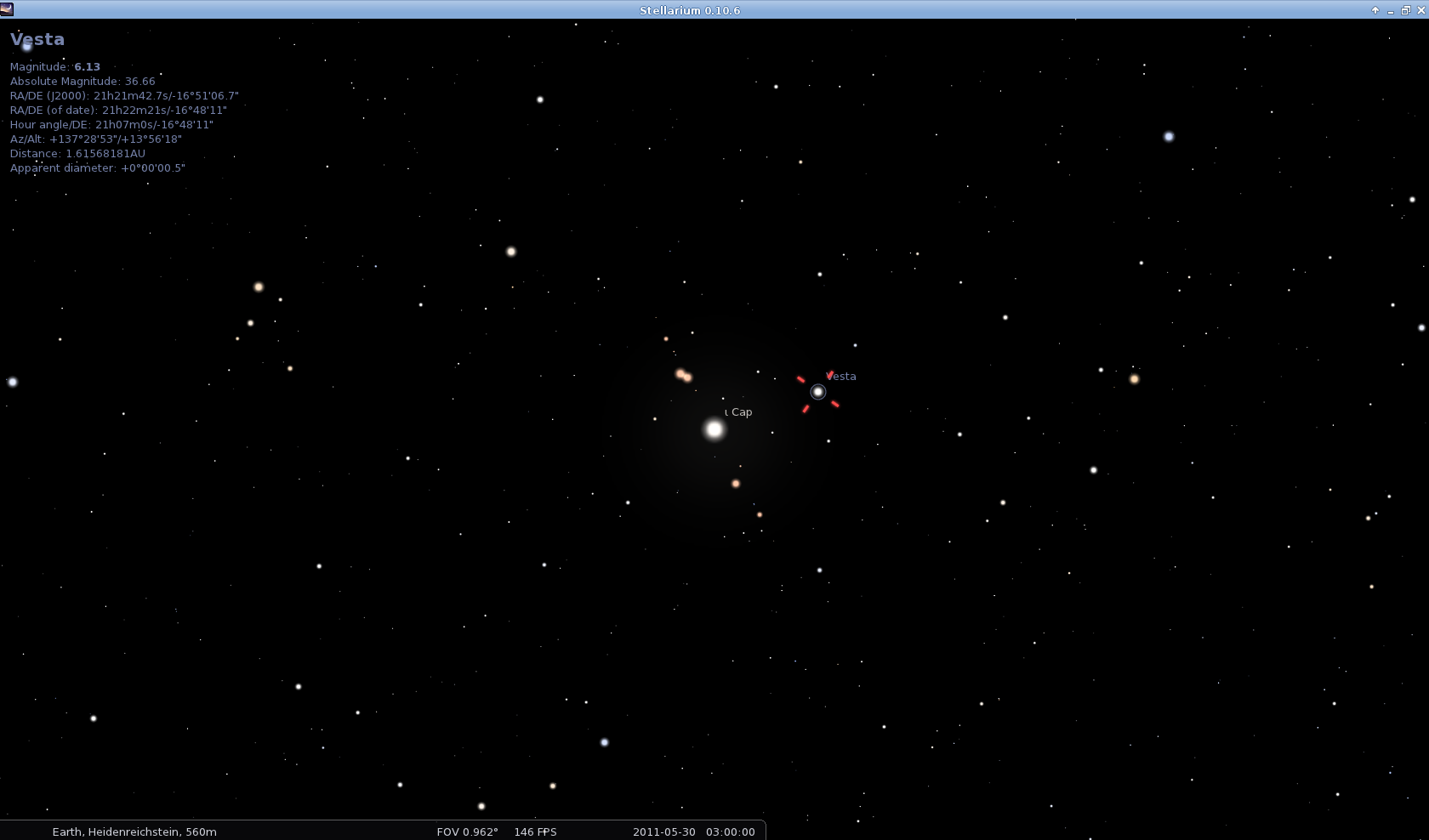Click the 'Apparent diameter' info line
Image resolution: width=1429 pixels, height=840 pixels.
[x=97, y=167]
